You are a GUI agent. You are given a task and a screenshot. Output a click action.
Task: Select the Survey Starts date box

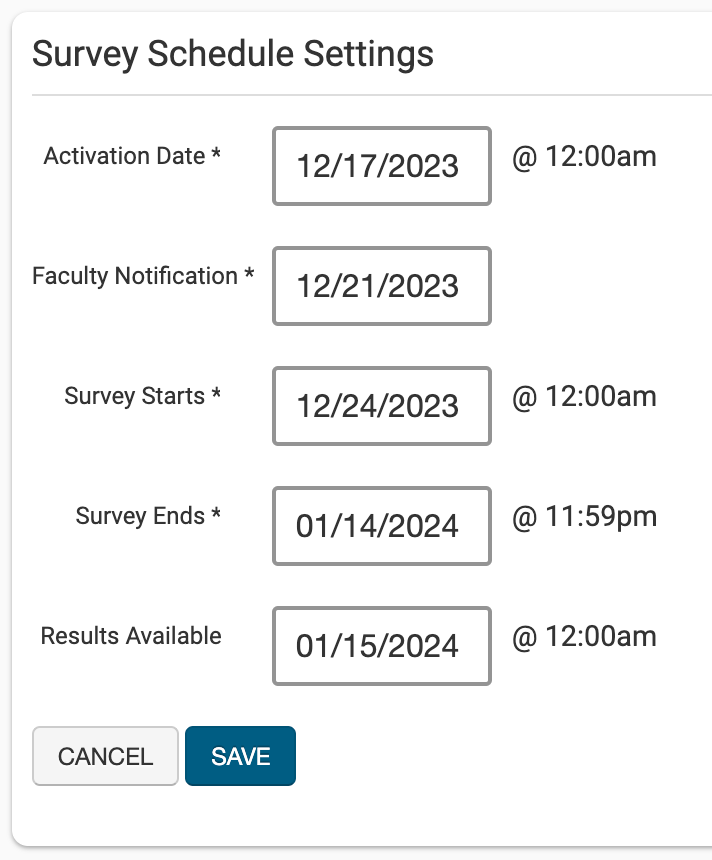tap(381, 406)
